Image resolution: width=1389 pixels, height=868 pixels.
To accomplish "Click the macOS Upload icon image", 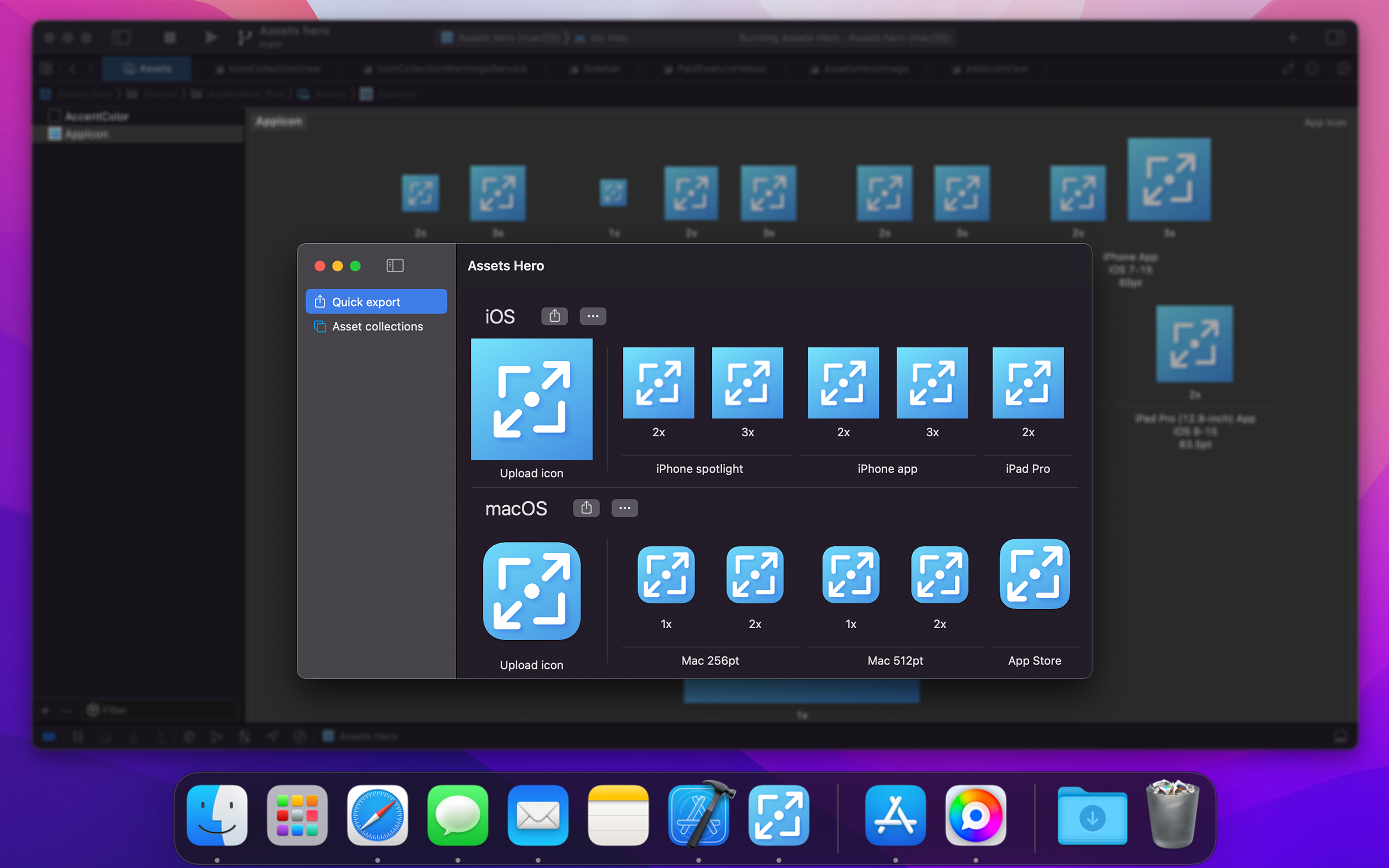I will click(x=532, y=591).
